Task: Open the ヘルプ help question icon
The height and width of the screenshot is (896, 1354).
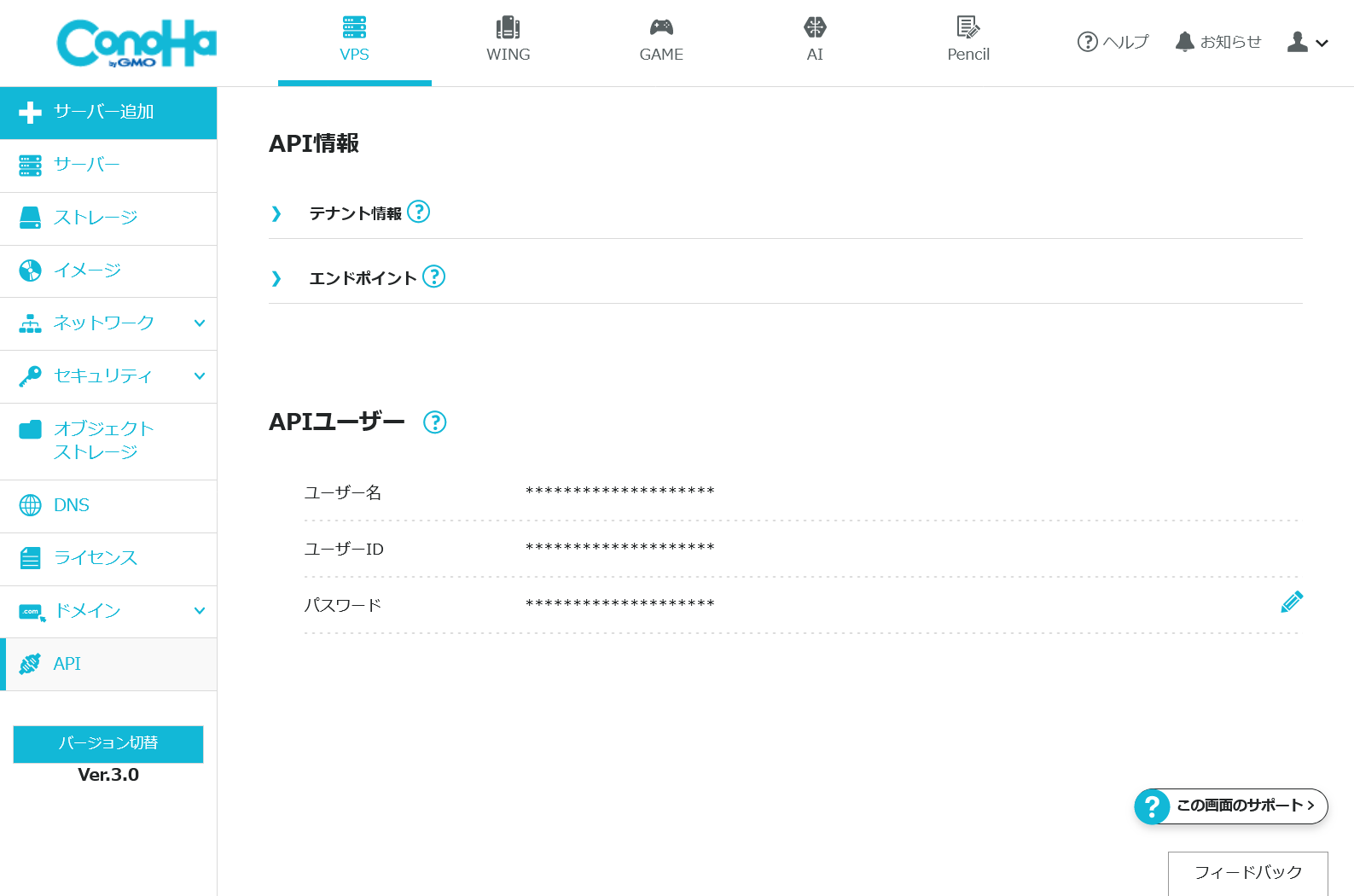Action: [1087, 42]
